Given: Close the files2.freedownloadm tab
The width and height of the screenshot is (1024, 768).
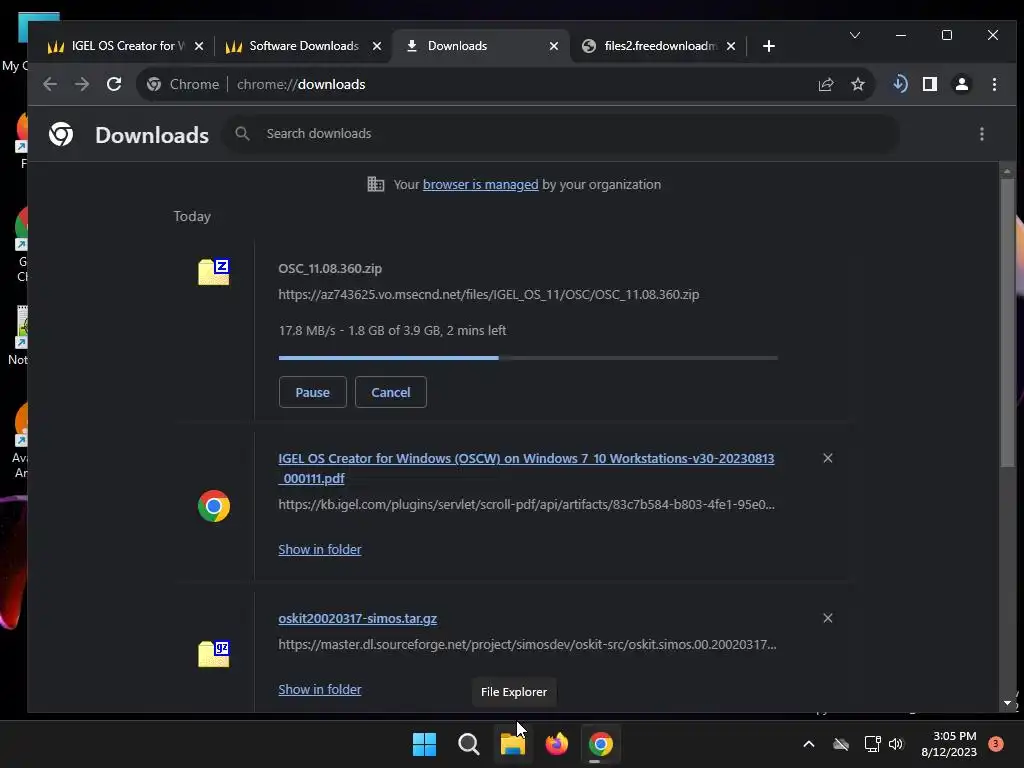Looking at the screenshot, I should pyautogui.click(x=731, y=46).
